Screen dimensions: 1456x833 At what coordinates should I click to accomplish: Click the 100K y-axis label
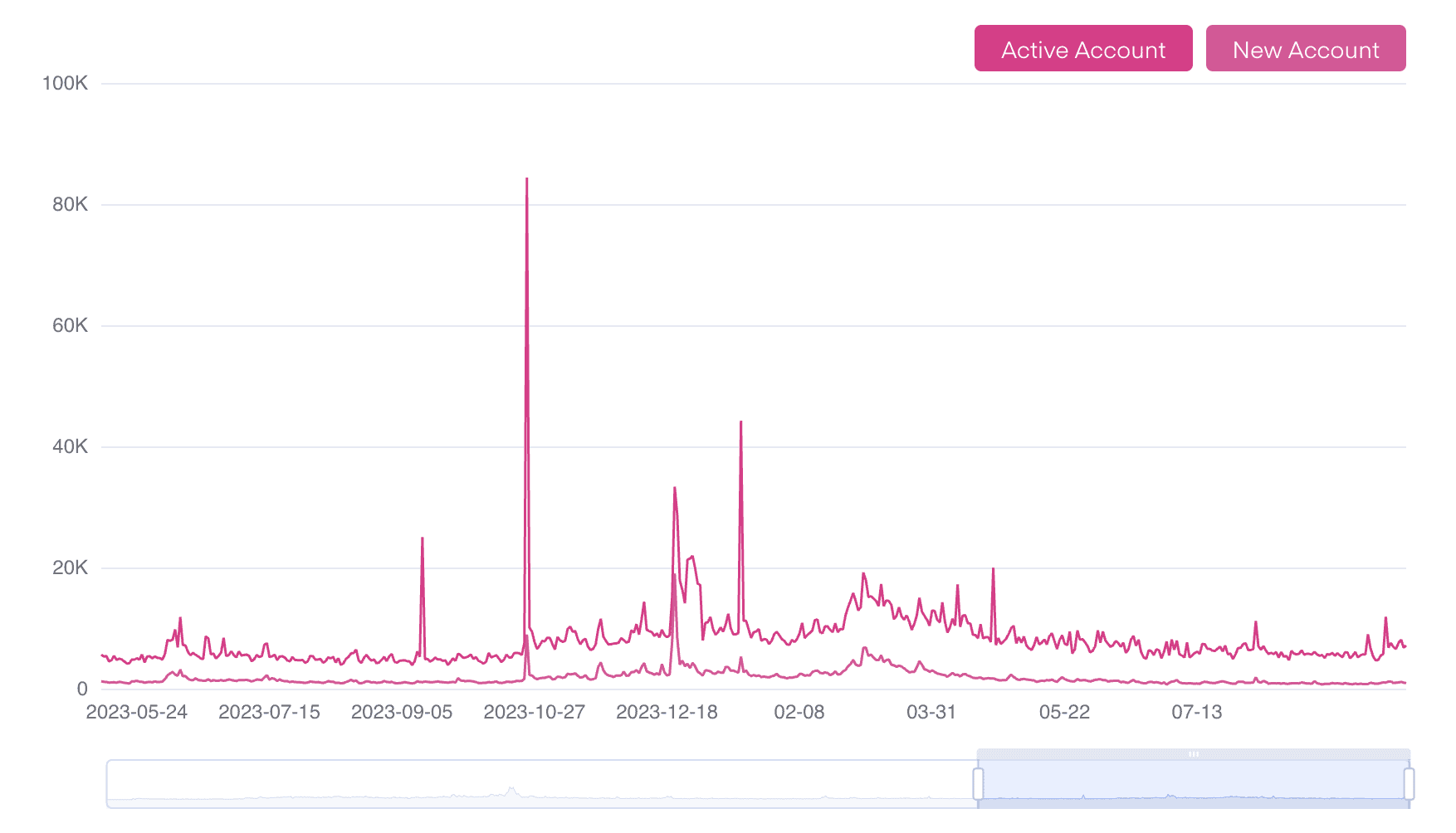[x=65, y=83]
